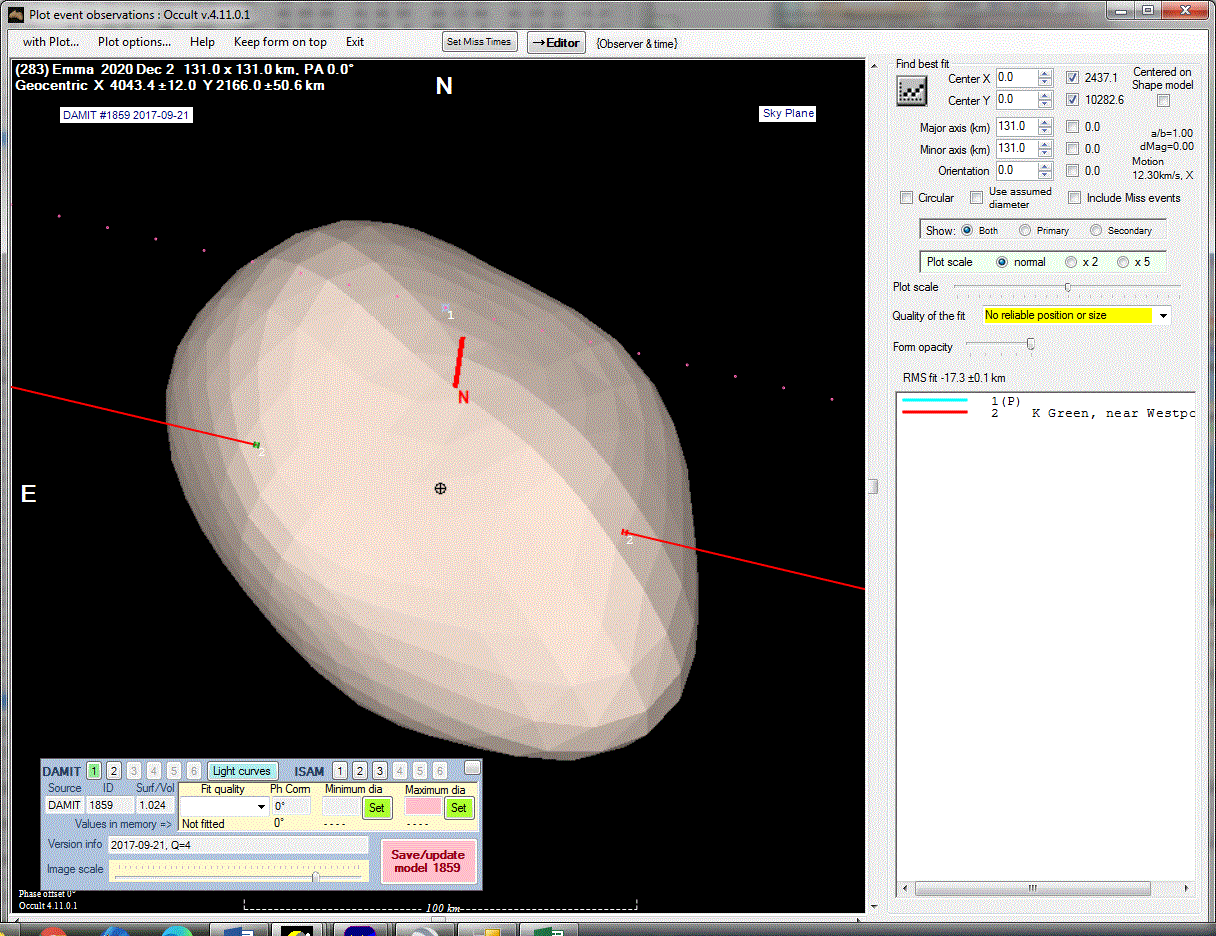The image size is (1216, 936).
Task: Select DAMIT model number 1
Action: [x=94, y=771]
